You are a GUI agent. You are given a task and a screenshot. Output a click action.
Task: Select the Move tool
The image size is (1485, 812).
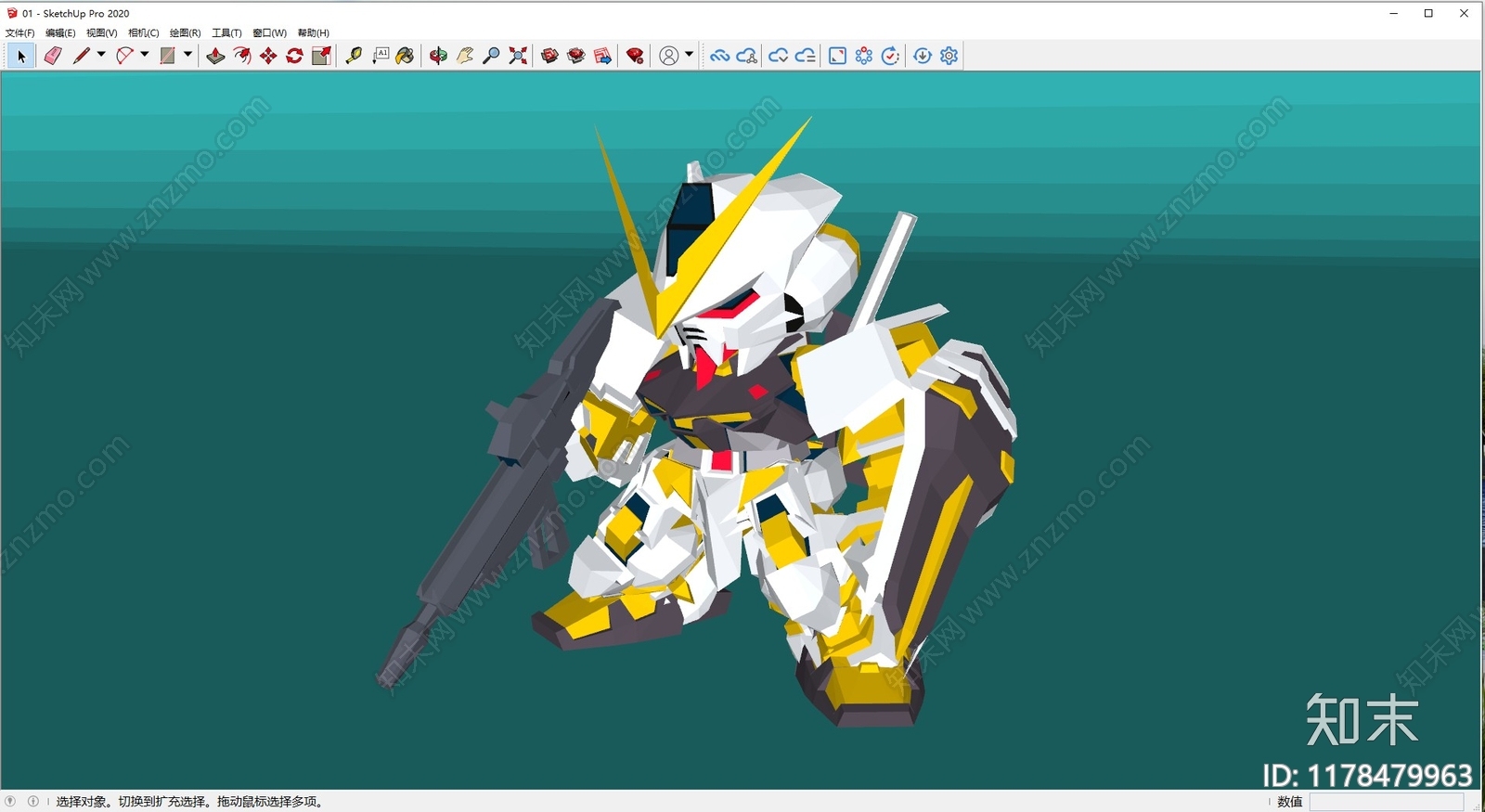coord(268,56)
